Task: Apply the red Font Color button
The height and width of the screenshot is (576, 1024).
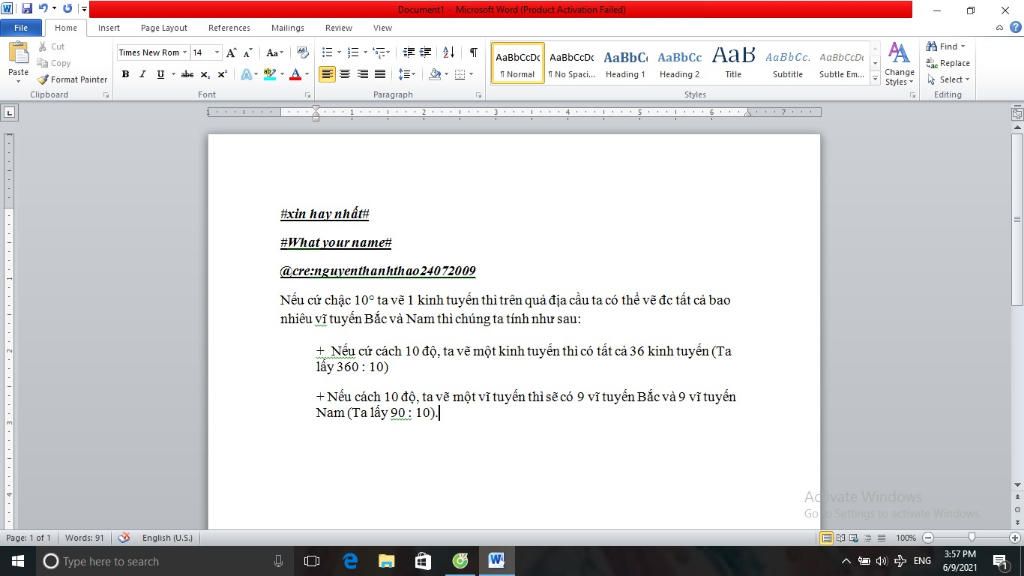Action: [x=295, y=74]
